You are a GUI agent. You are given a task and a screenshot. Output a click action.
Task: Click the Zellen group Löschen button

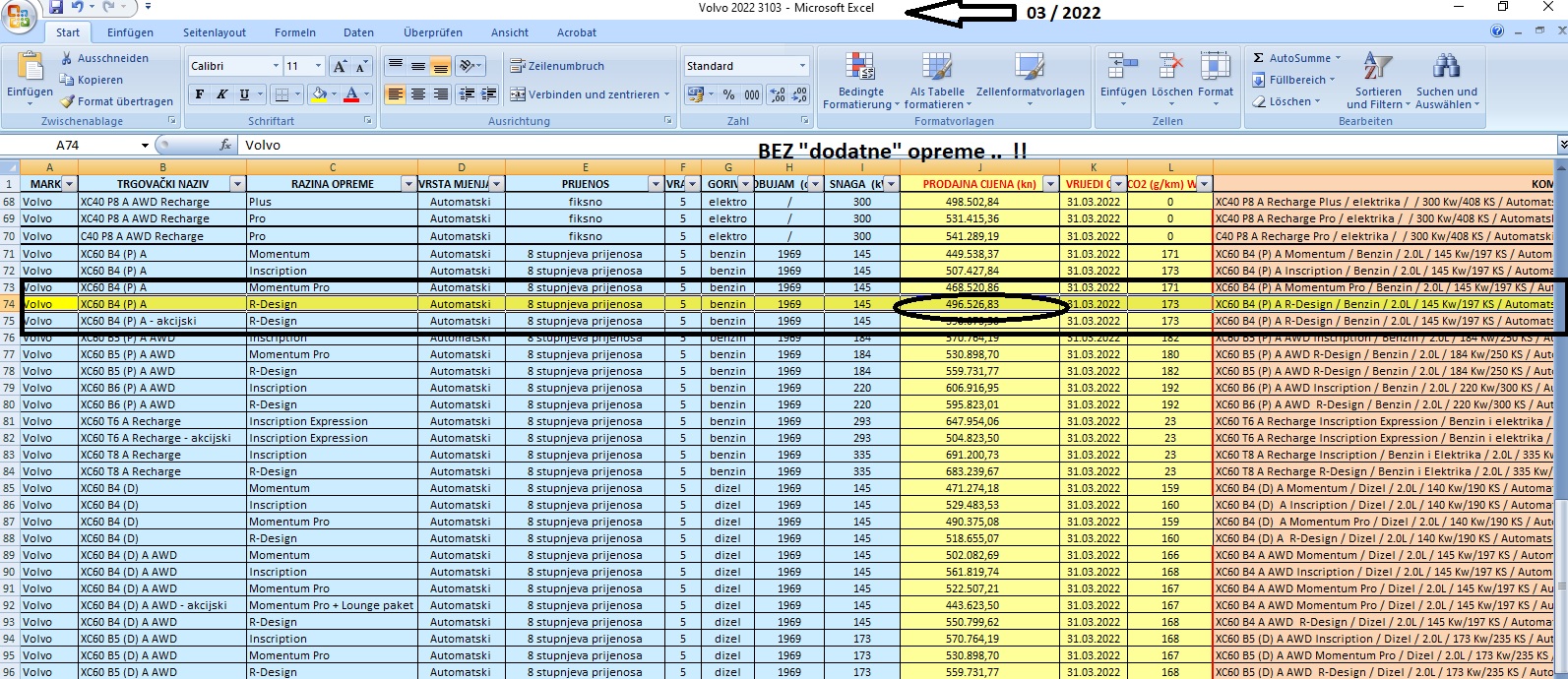point(1171,77)
